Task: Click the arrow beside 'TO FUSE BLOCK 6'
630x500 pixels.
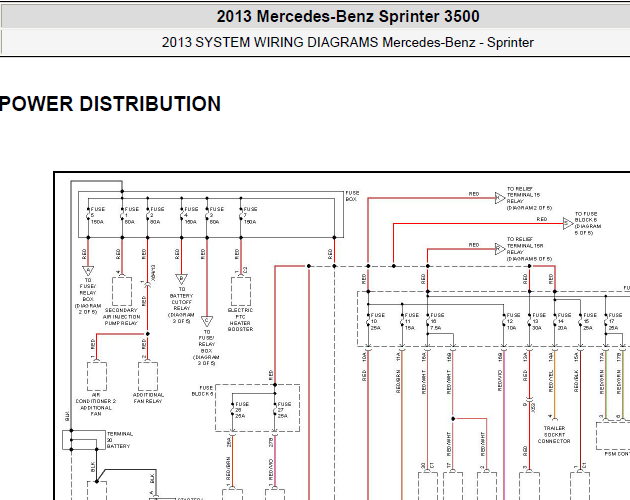Action: (568, 223)
